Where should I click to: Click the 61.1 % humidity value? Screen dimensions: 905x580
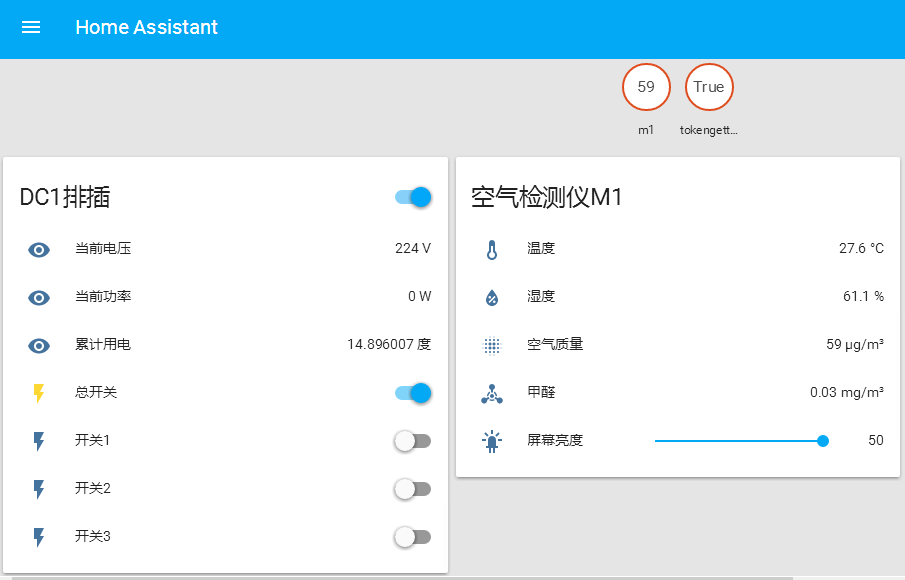[863, 297]
